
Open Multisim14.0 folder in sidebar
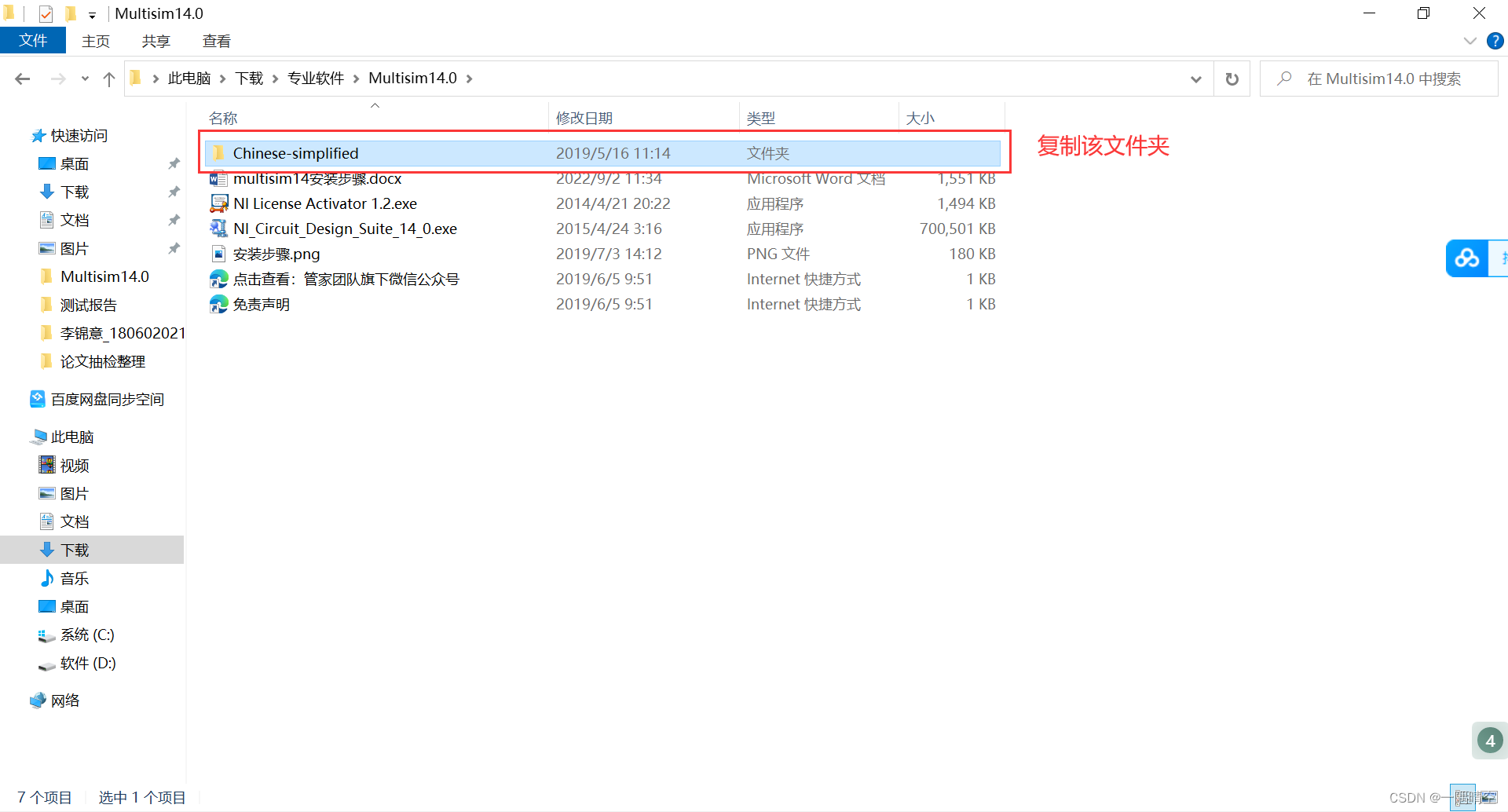pos(104,277)
